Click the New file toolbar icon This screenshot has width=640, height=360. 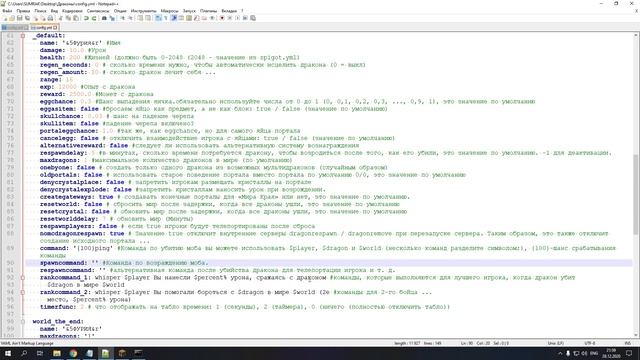5,18
